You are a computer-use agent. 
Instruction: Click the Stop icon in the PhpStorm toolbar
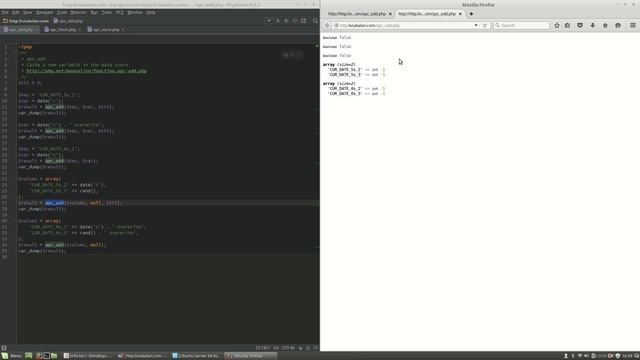(x=294, y=21)
